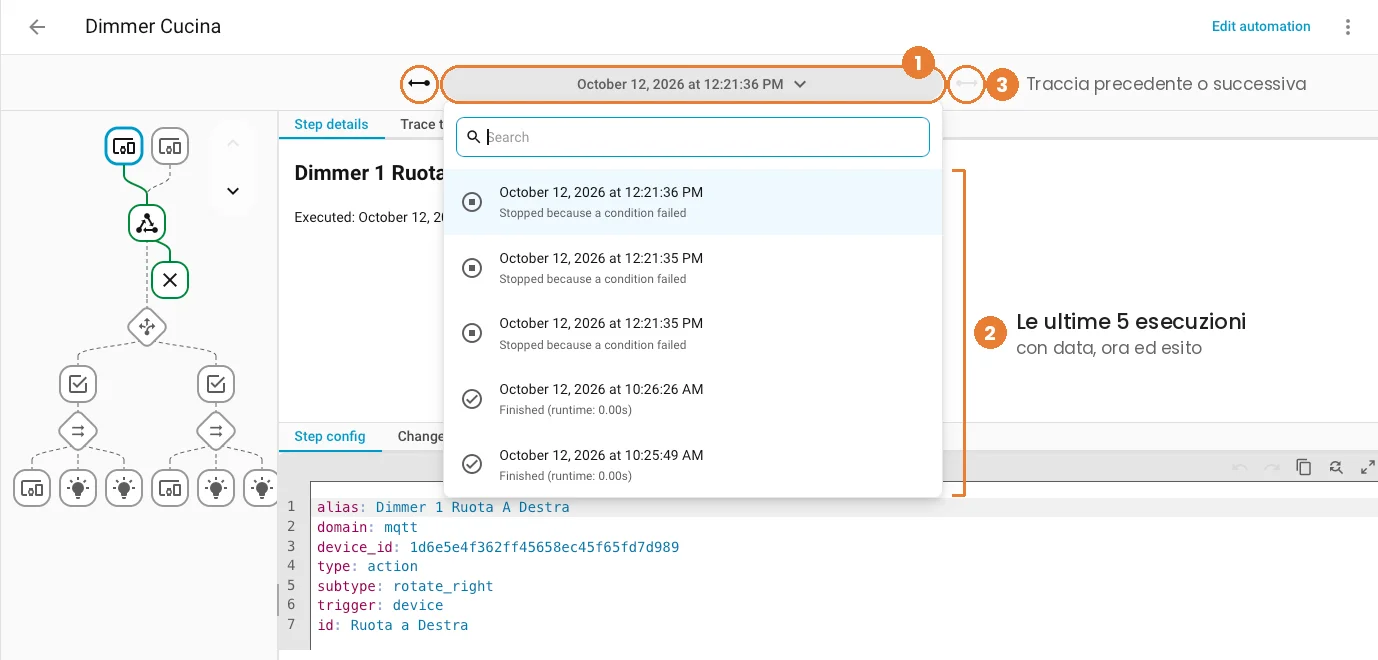This screenshot has height=660, width=1378.
Task: Click the Edit automation link
Action: [x=1261, y=27]
